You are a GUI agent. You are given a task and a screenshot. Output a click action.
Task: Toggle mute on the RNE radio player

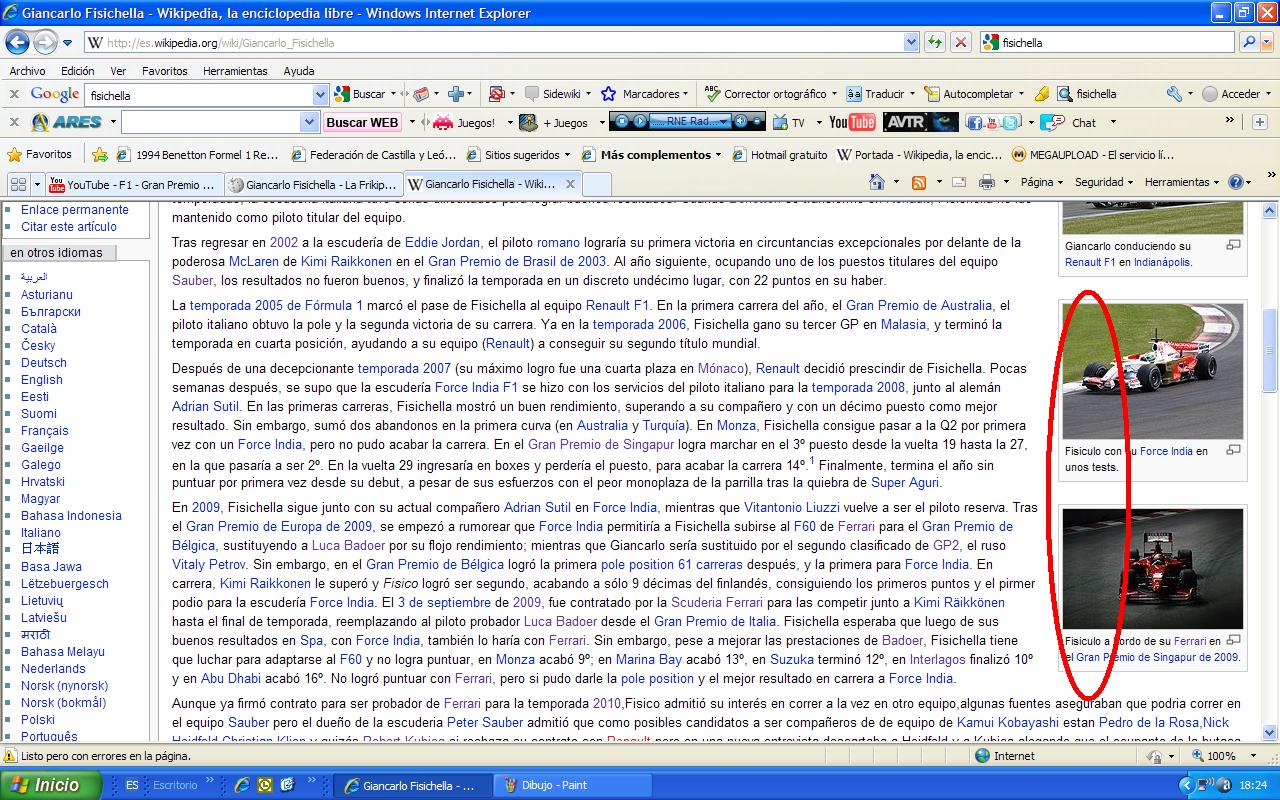pyautogui.click(x=741, y=122)
